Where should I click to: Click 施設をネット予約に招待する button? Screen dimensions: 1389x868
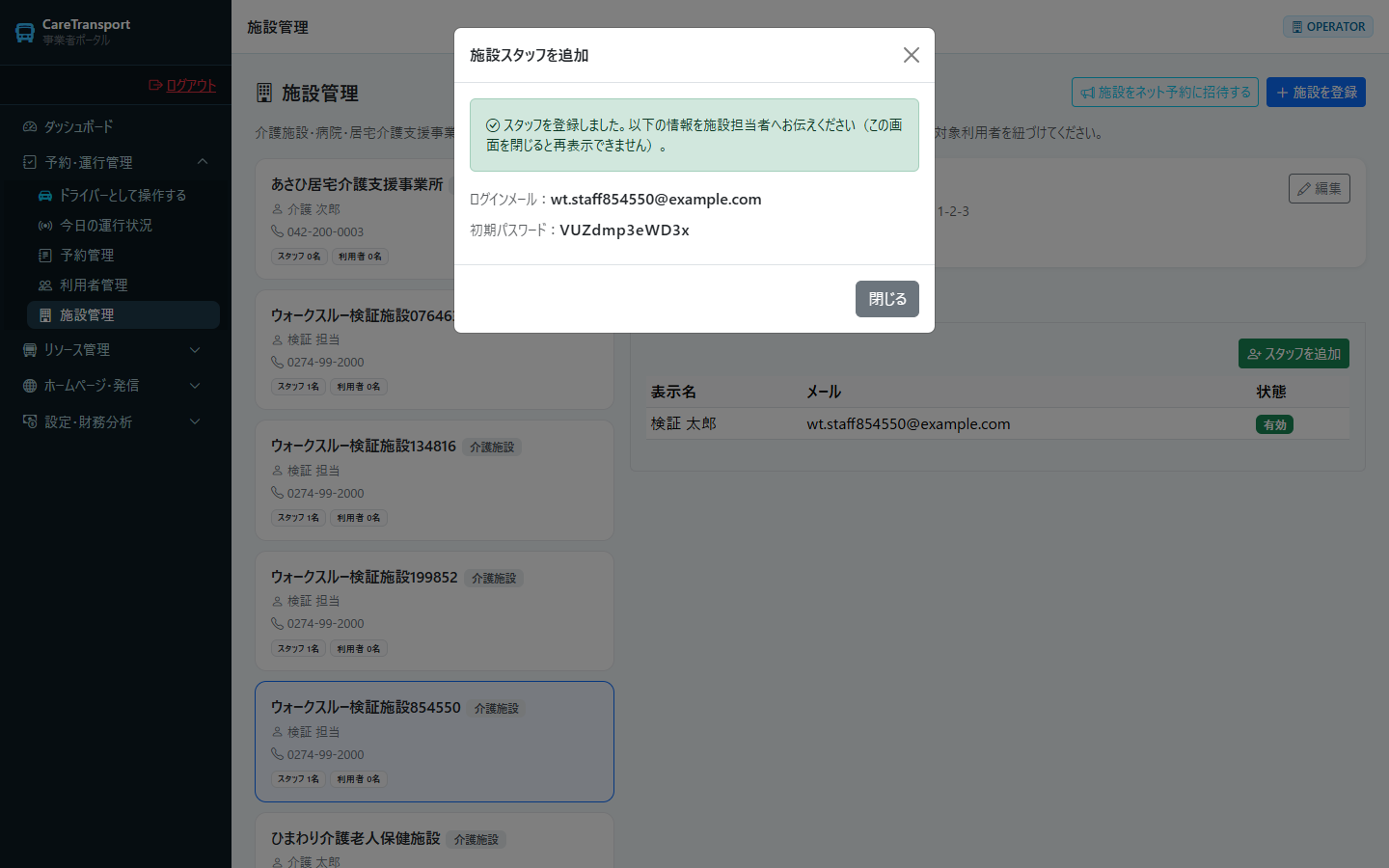[1165, 92]
